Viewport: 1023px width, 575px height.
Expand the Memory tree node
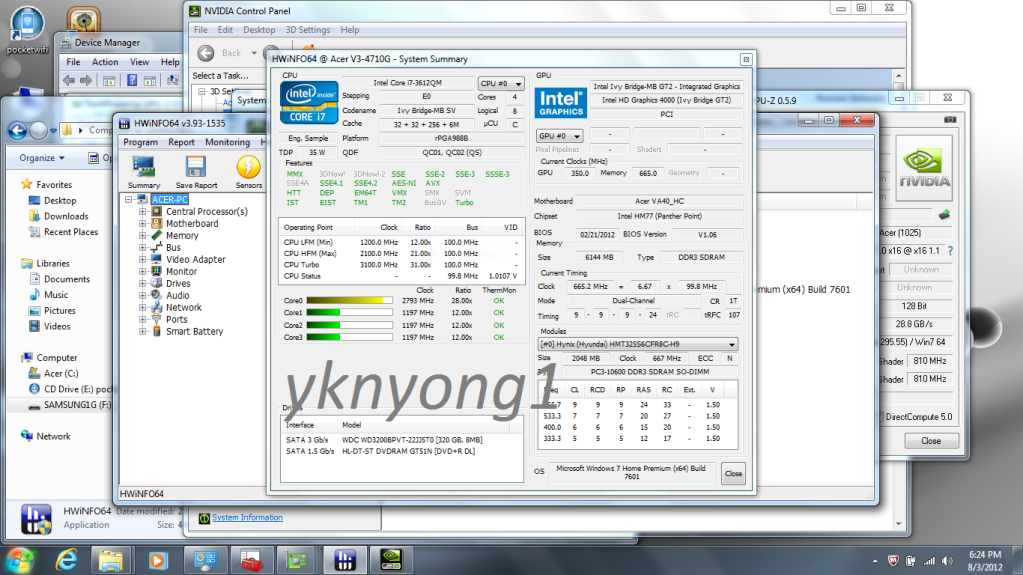[142, 236]
